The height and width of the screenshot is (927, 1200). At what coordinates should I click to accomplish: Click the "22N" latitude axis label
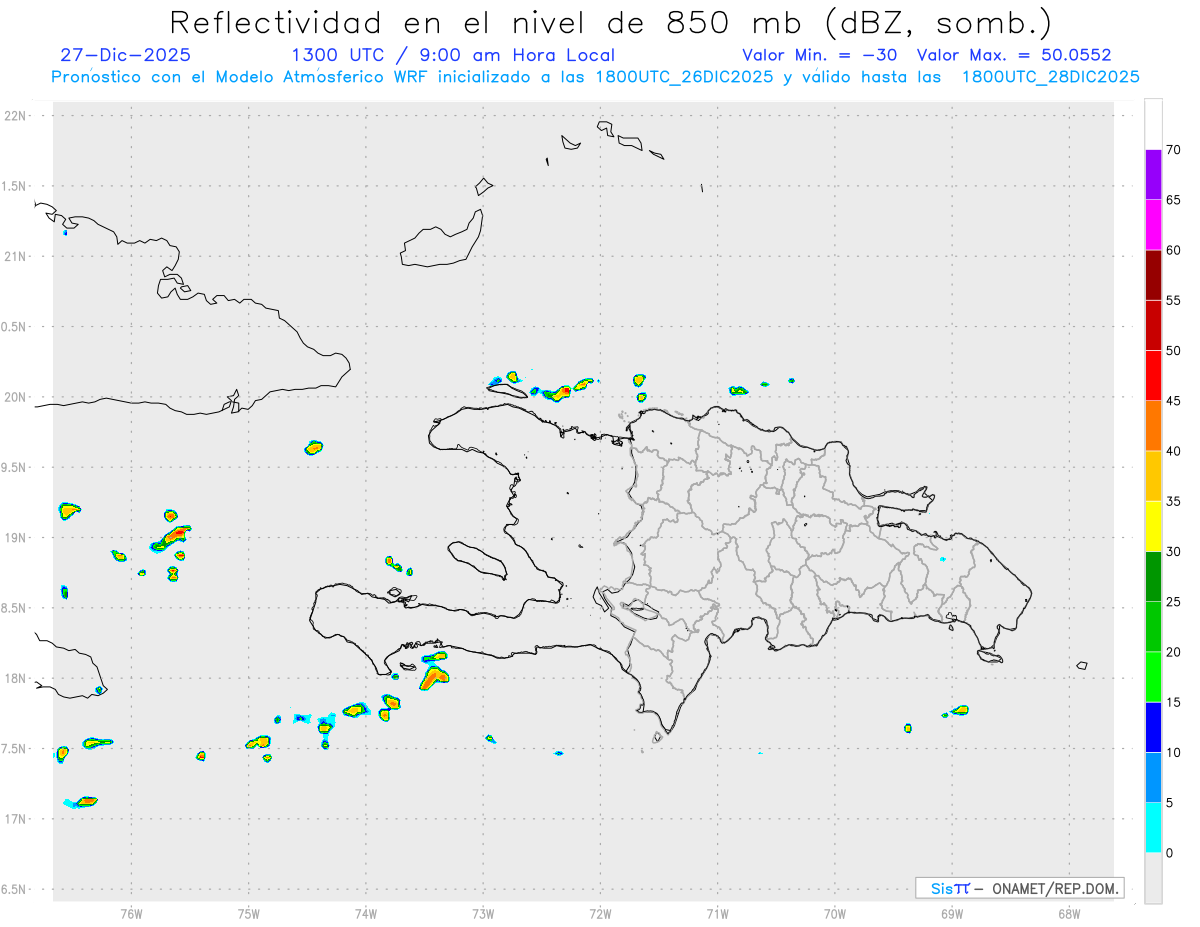pos(17,115)
